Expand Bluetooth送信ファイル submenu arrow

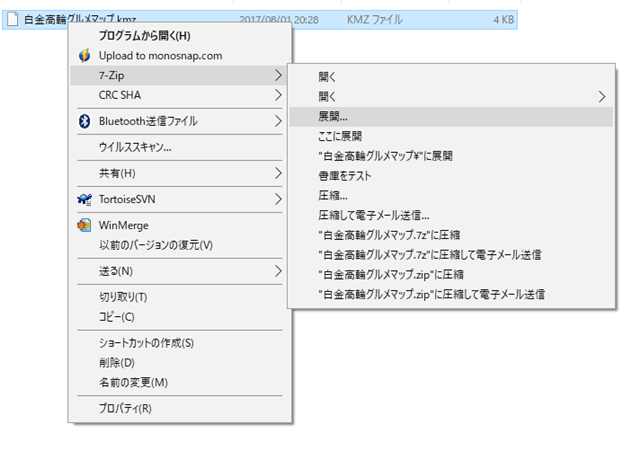tap(278, 121)
